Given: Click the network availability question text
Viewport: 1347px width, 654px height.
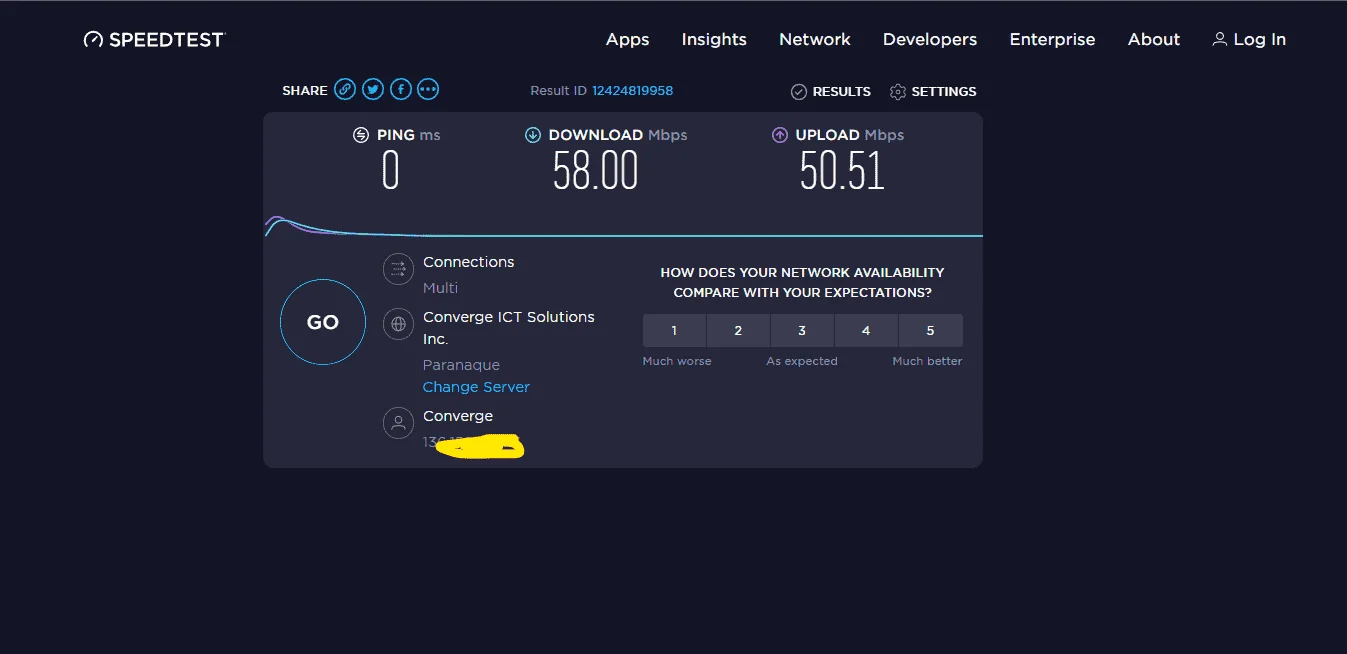Looking at the screenshot, I should 803,282.
